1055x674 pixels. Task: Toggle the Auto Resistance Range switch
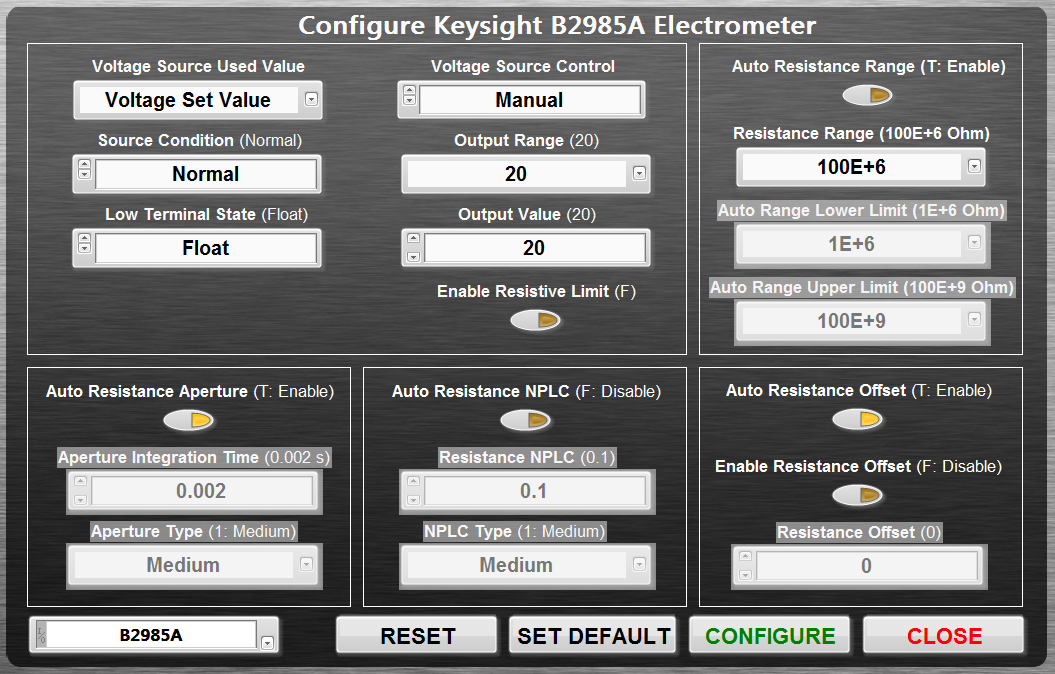[x=867, y=96]
